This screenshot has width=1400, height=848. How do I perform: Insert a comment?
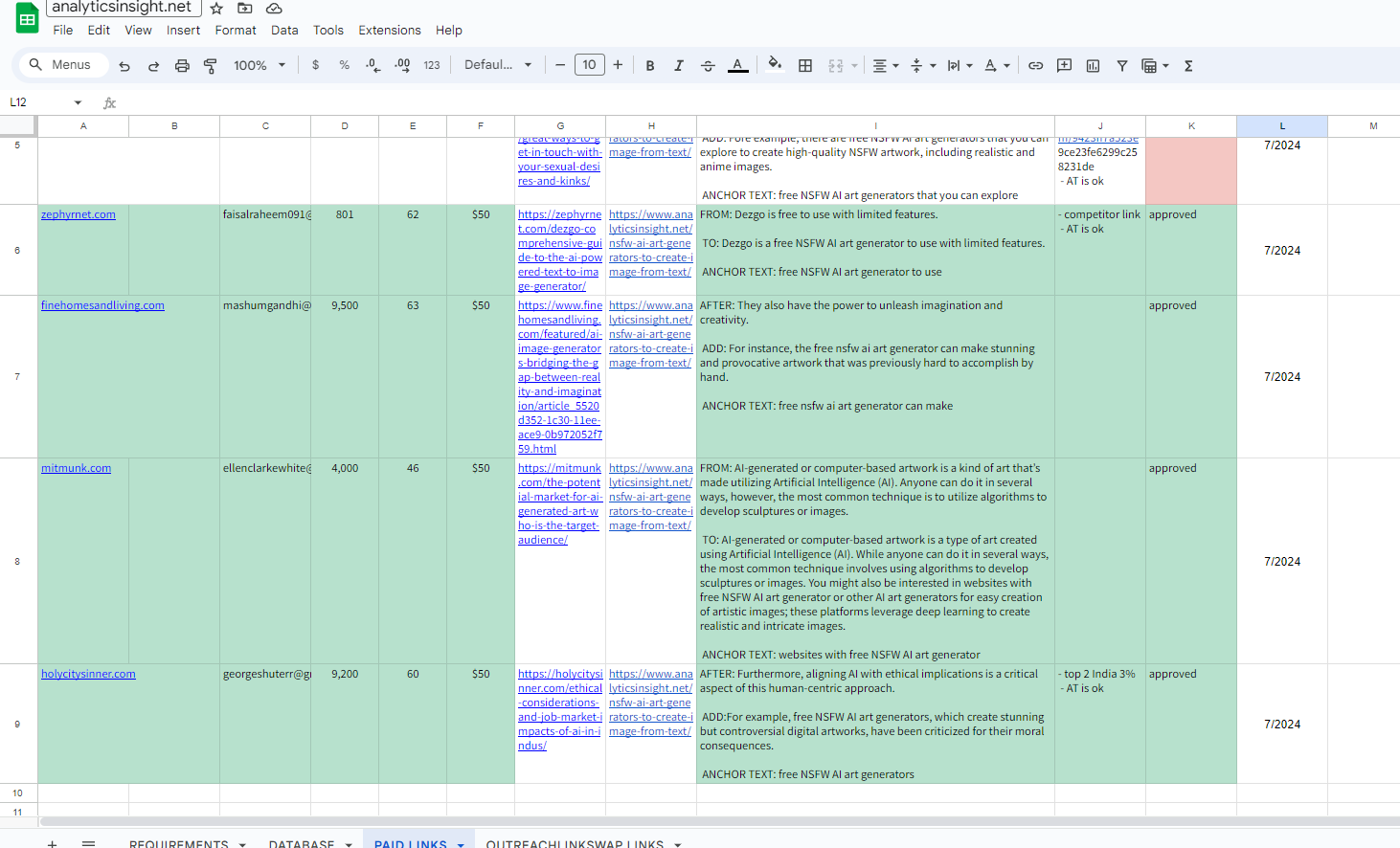[x=1064, y=65]
